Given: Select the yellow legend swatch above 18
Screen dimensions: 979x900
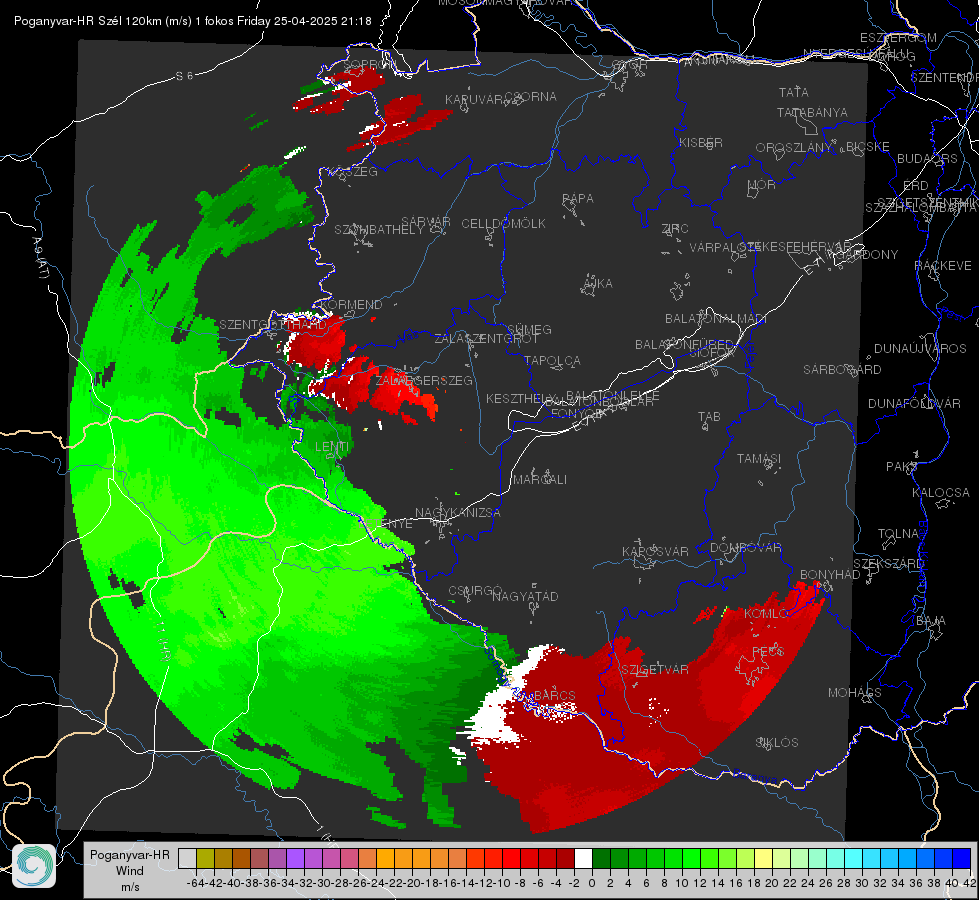Looking at the screenshot, I should pos(764,858).
